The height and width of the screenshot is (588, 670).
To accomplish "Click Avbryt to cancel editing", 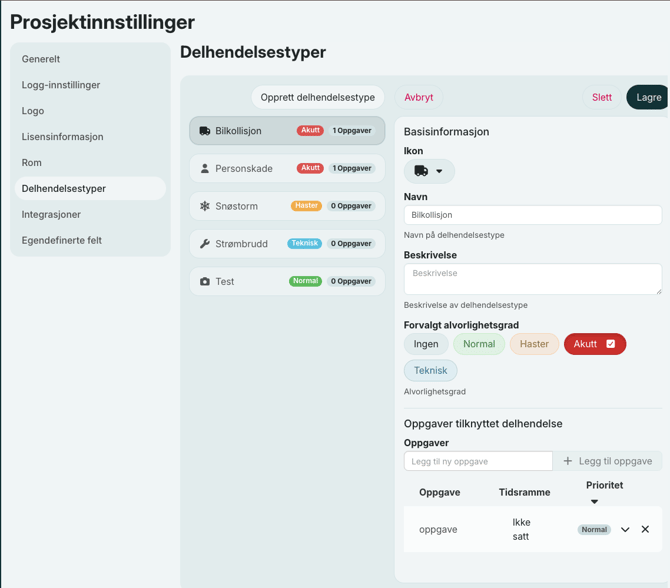I will pos(419,97).
